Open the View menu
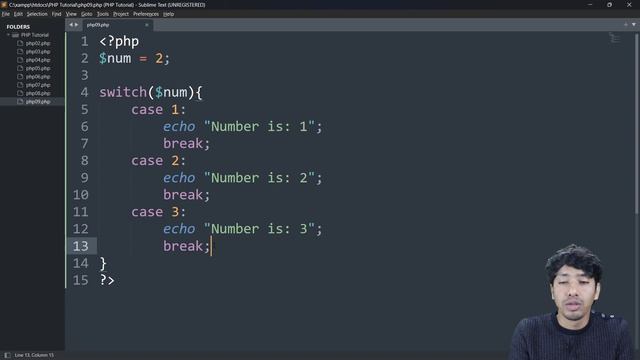This screenshot has width=640, height=360. pos(71,14)
